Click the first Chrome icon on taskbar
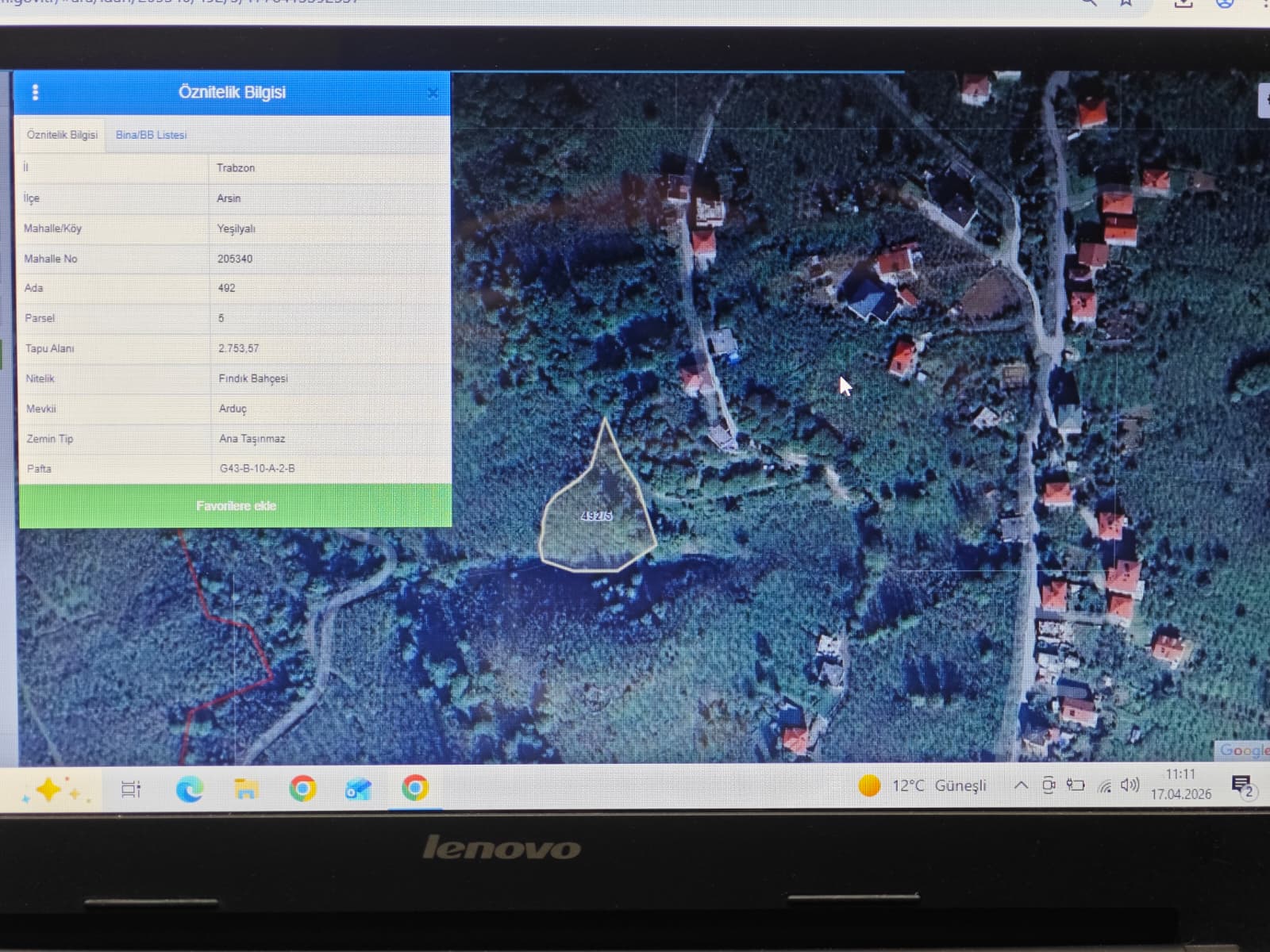 tap(302, 789)
